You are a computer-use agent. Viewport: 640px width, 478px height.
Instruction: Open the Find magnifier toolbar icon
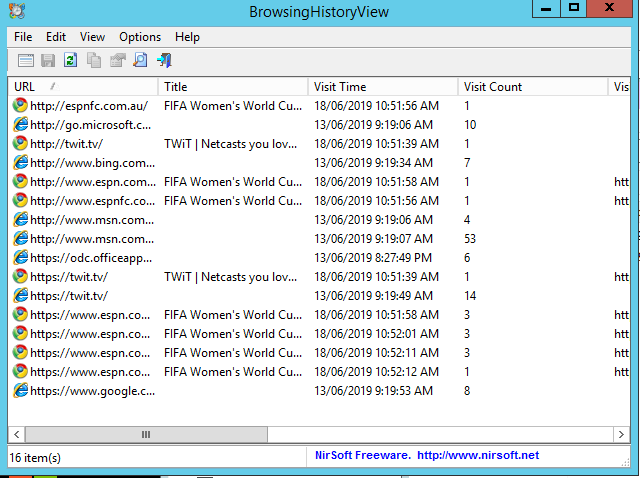[x=140, y=60]
